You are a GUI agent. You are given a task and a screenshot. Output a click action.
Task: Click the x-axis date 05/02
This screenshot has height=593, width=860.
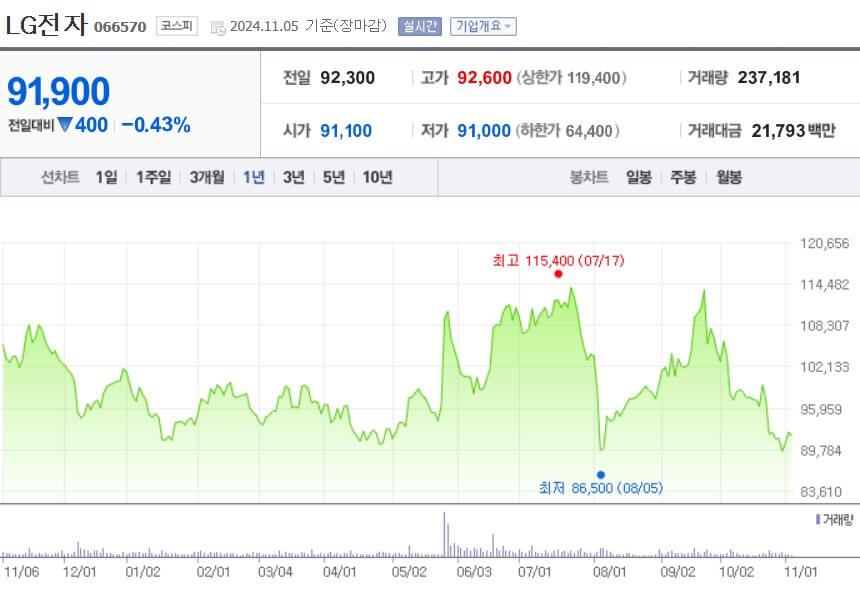pyautogui.click(x=409, y=572)
